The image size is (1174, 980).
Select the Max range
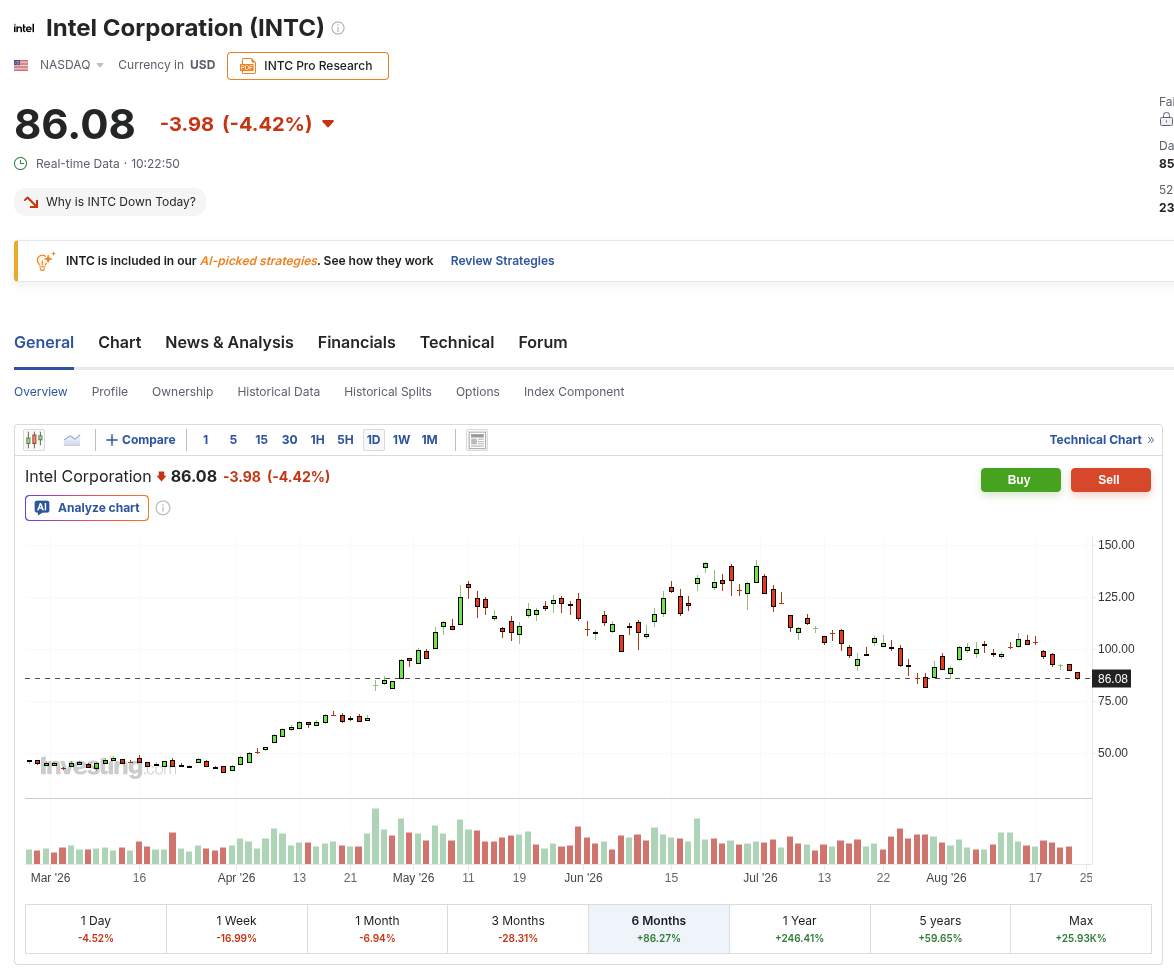coord(1081,928)
